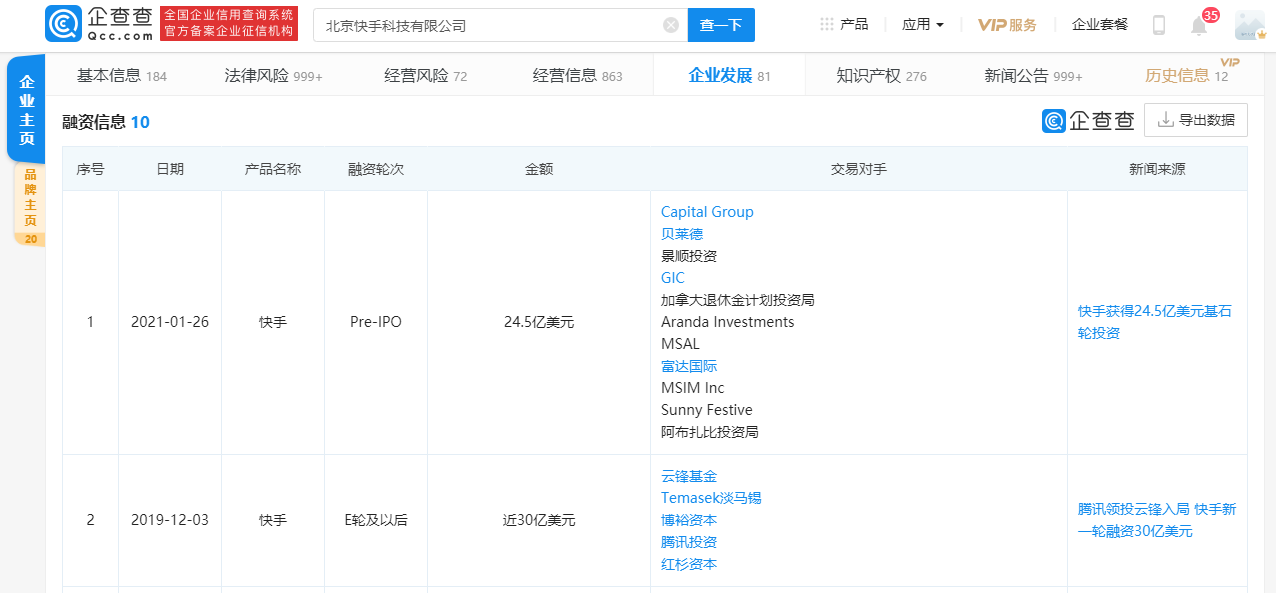Open 企业套餐 link
Viewport: 1276px width, 593px height.
coord(1100,25)
